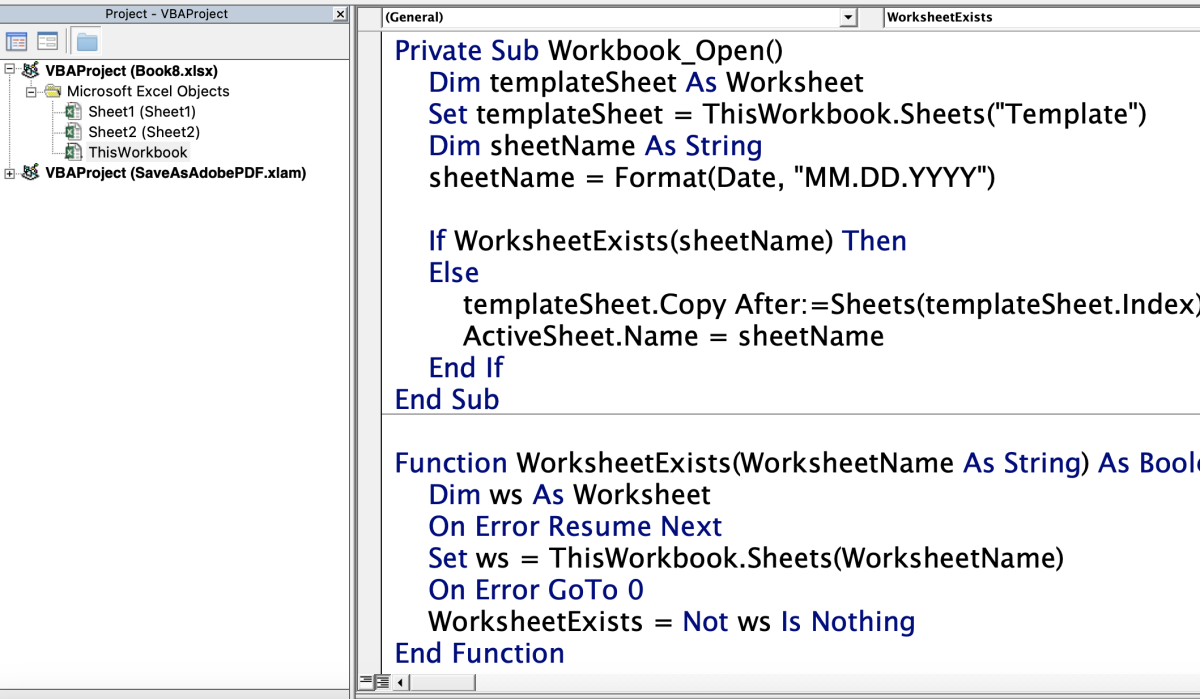Collapse the Microsoft Excel Objects folder

tap(30, 91)
